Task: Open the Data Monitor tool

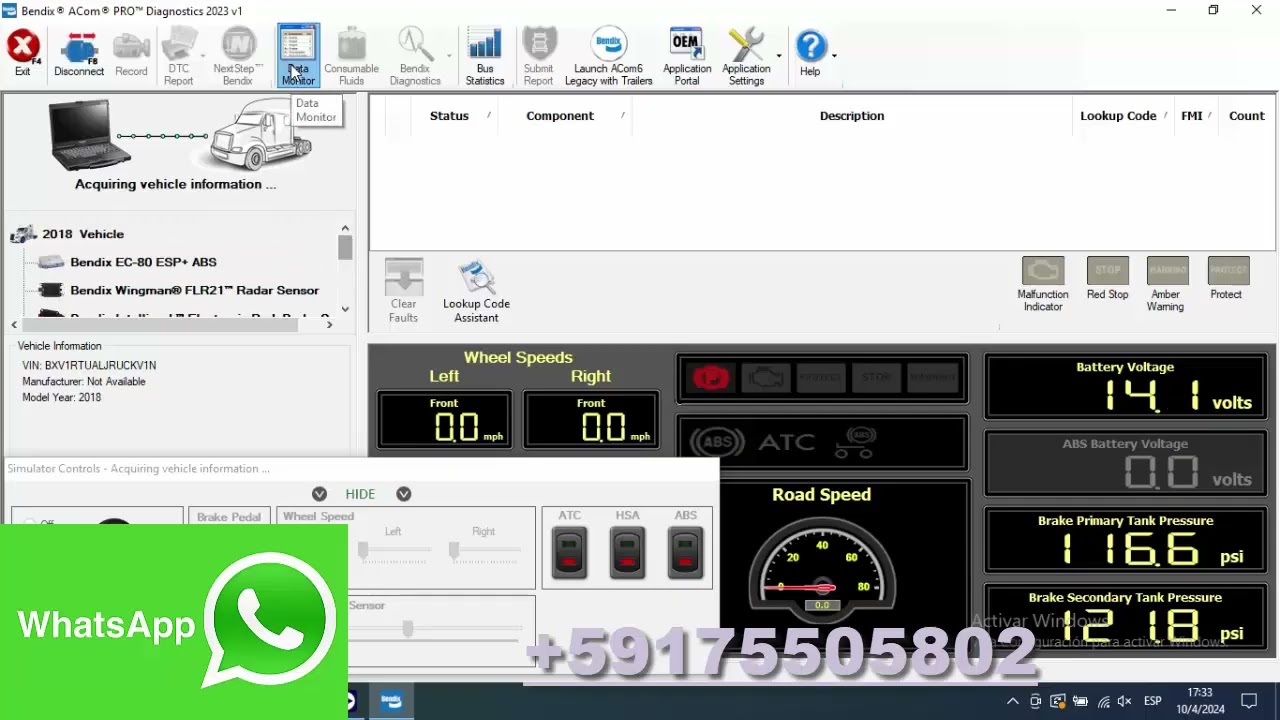Action: coord(298,56)
